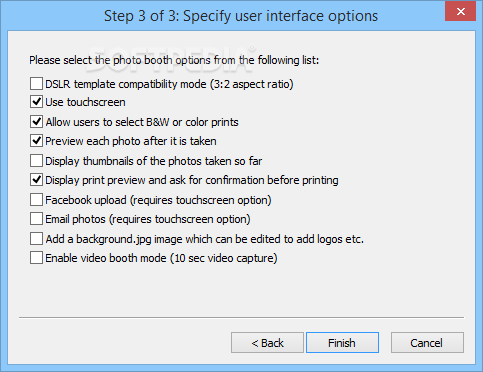Uncheck Preview each photo after taken

36,141
